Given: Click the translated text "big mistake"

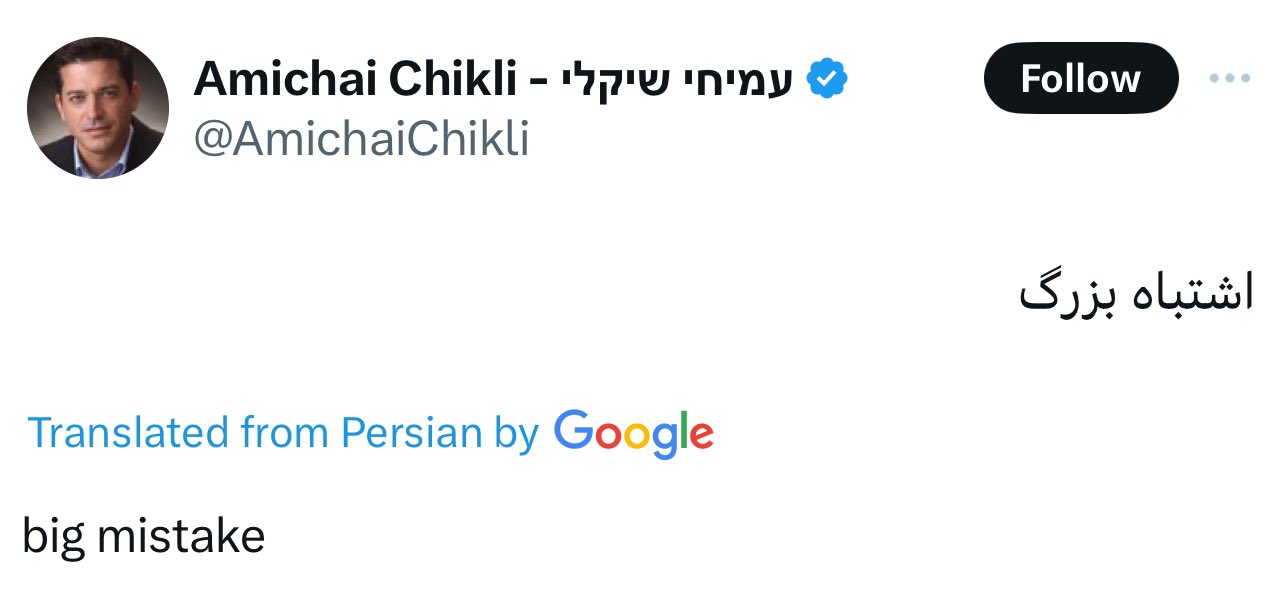Looking at the screenshot, I should (143, 537).
